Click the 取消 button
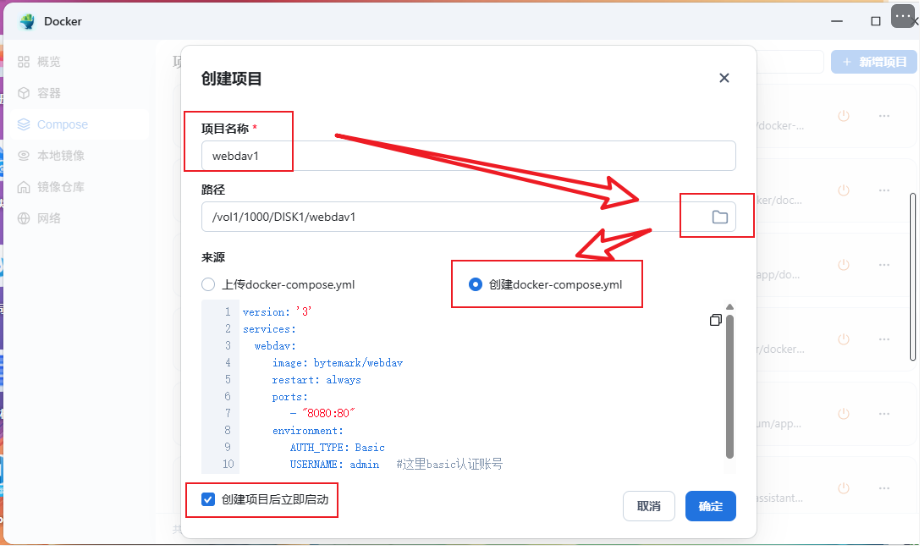The width and height of the screenshot is (920, 546). click(649, 506)
